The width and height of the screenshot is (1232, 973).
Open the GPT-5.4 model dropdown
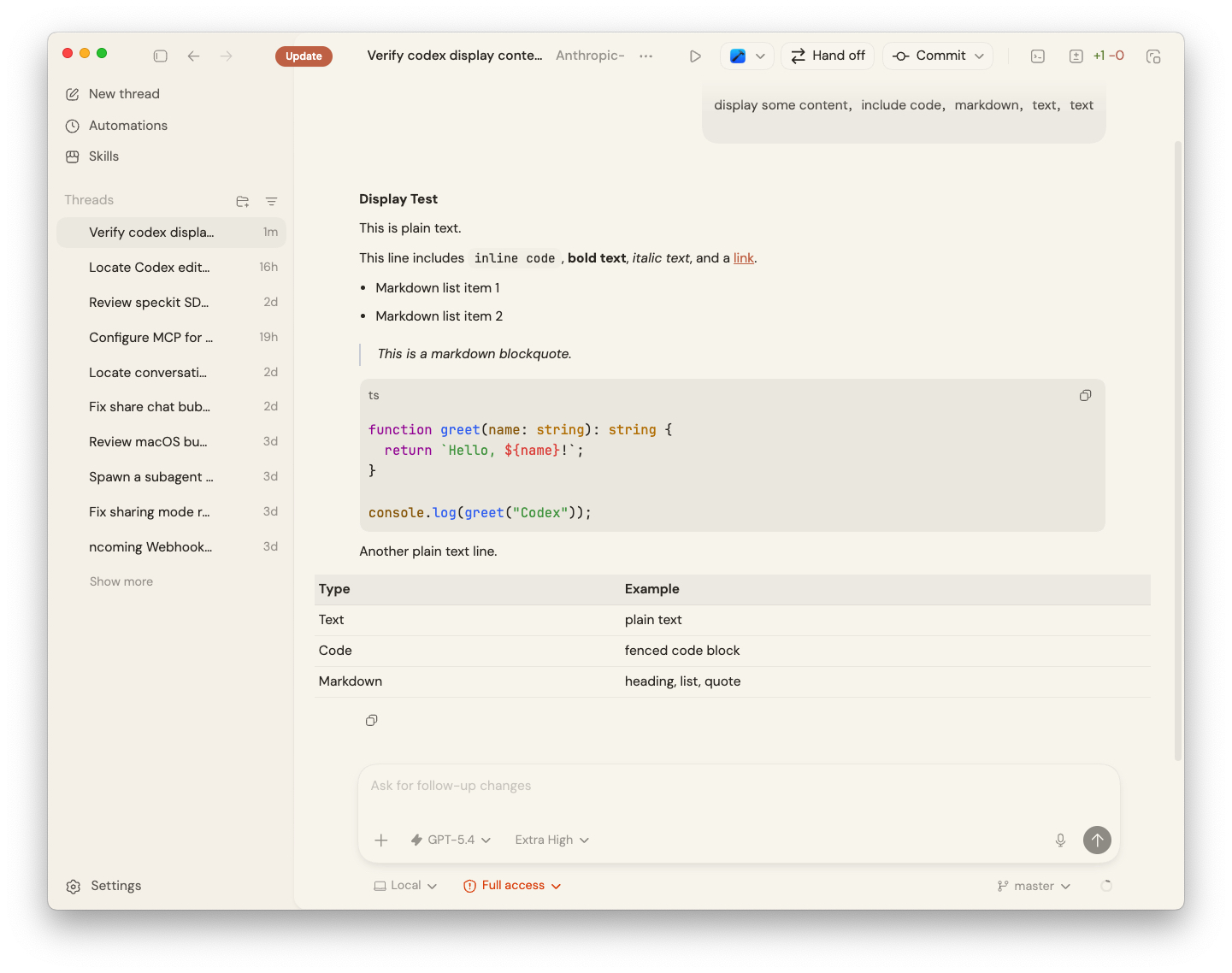[x=451, y=840]
